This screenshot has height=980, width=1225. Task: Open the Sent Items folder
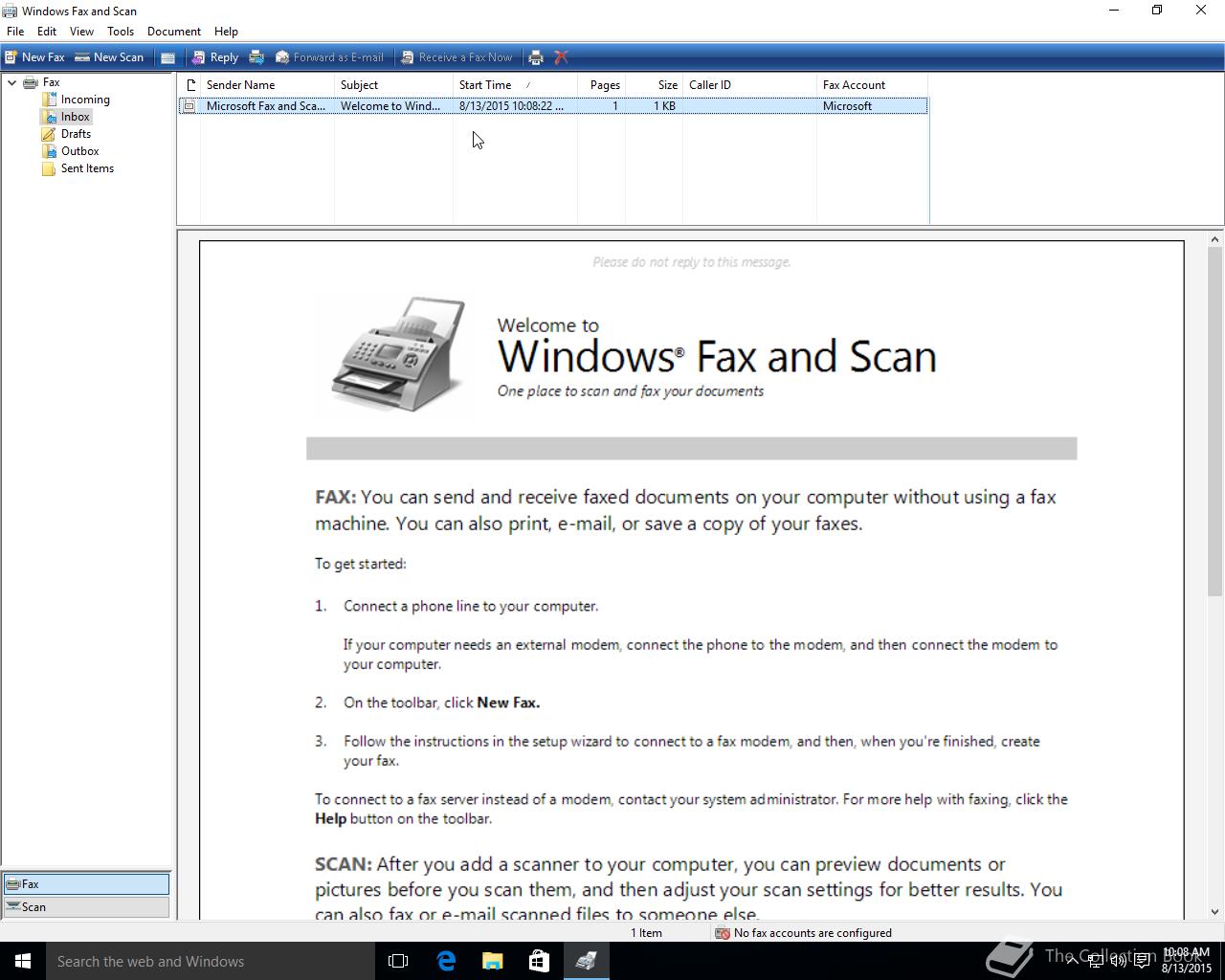[x=87, y=168]
